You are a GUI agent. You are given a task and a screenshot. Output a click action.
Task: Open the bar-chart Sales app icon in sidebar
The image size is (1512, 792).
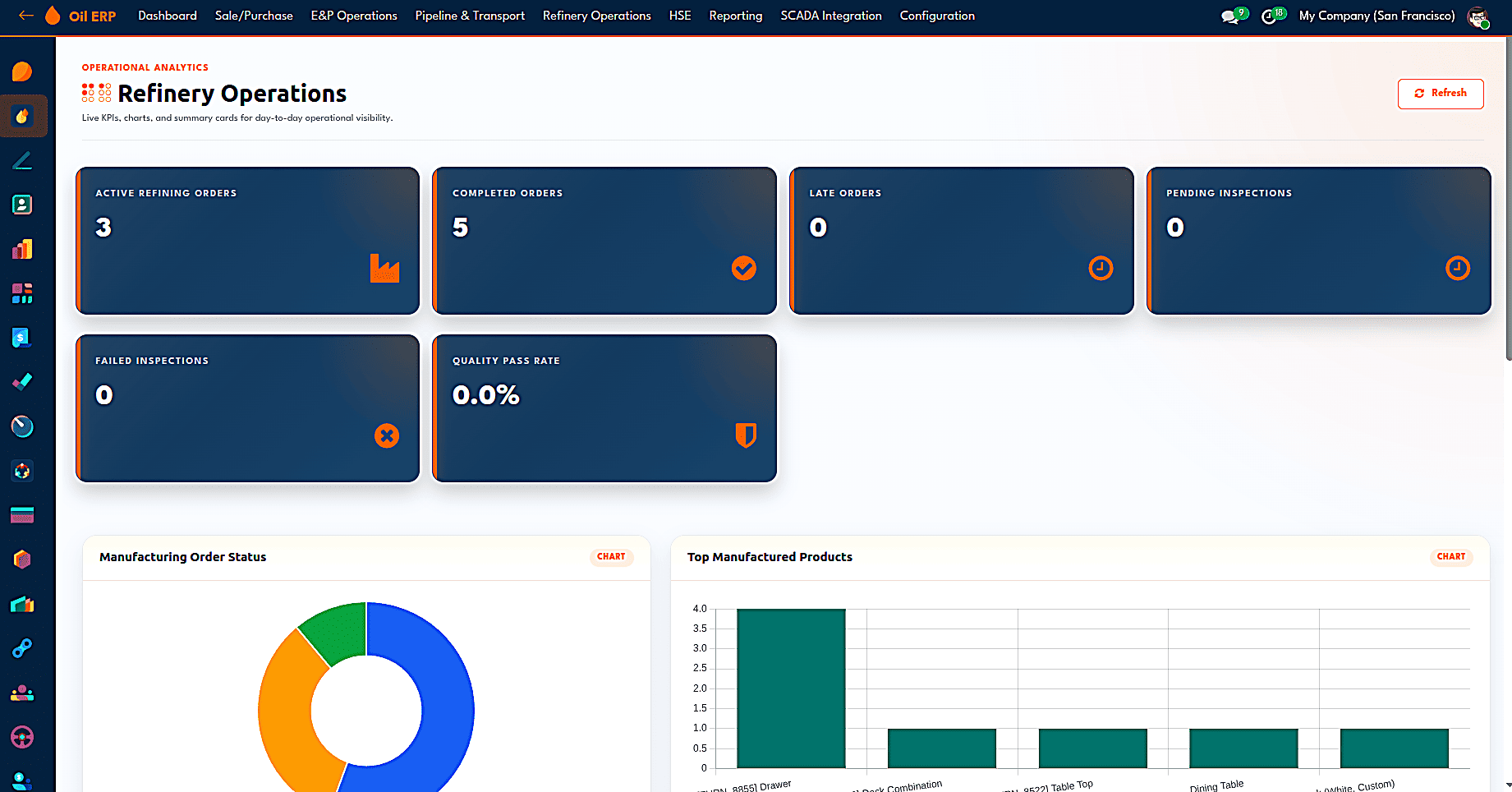[x=22, y=249]
